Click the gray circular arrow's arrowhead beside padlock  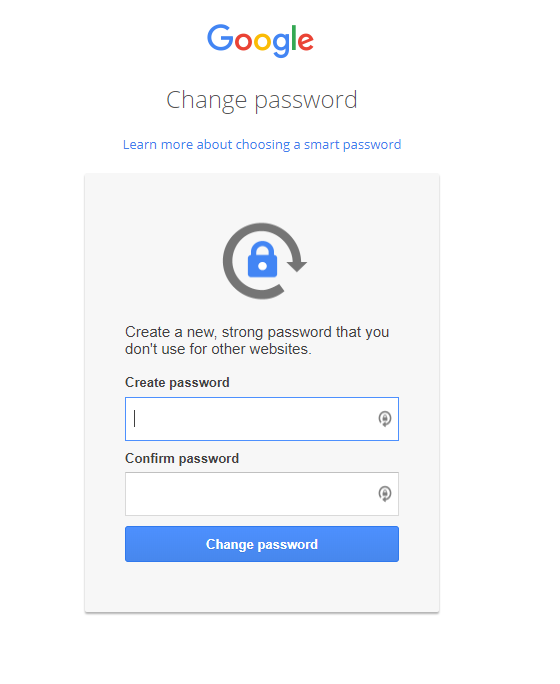coord(297,264)
